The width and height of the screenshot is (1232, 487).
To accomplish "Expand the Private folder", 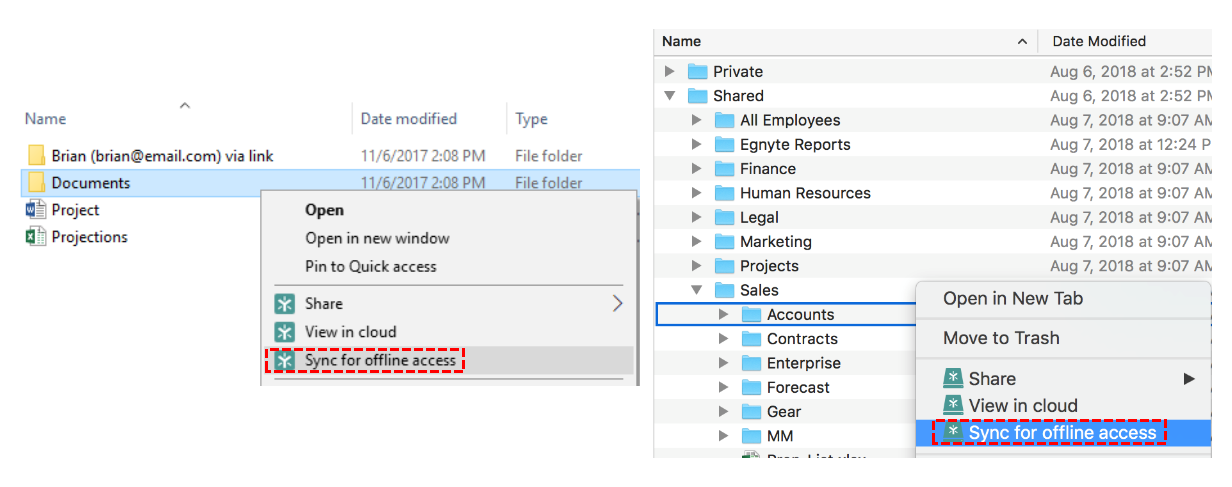I will coord(670,72).
